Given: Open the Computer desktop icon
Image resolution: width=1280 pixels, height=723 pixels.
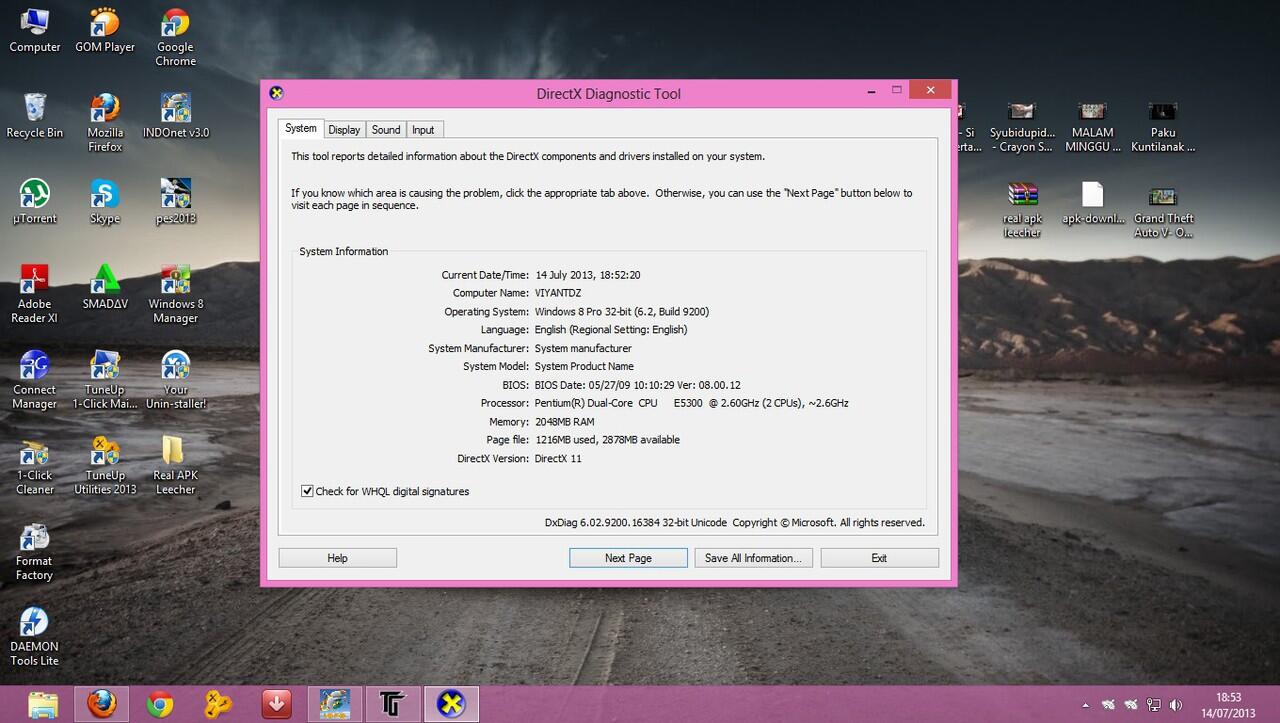Looking at the screenshot, I should 35,30.
